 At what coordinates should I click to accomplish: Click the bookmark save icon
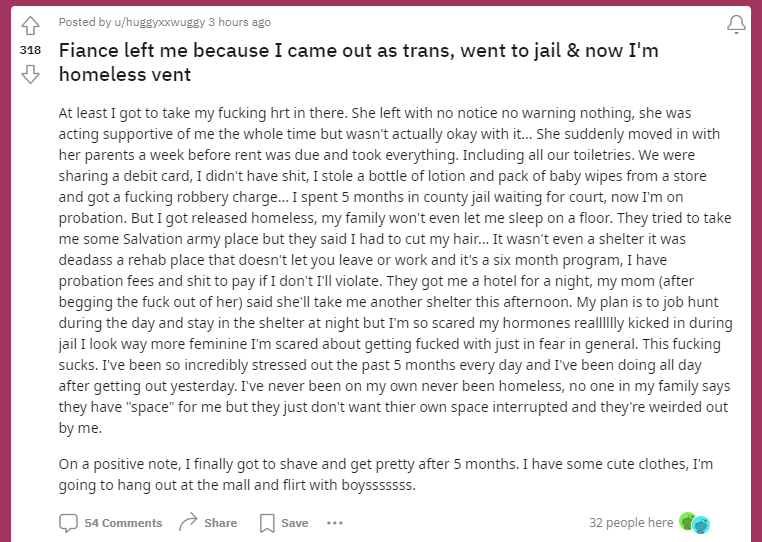[x=267, y=523]
